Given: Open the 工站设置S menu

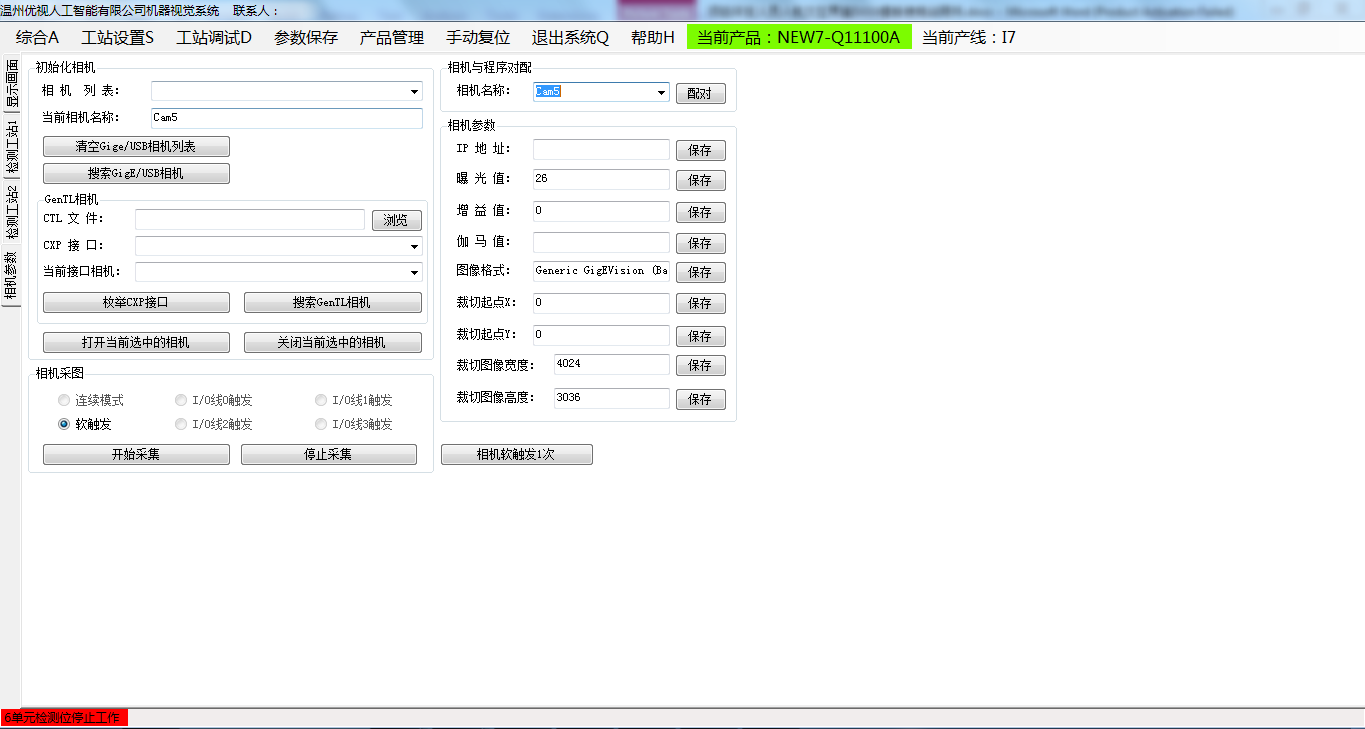Looking at the screenshot, I should pos(118,38).
